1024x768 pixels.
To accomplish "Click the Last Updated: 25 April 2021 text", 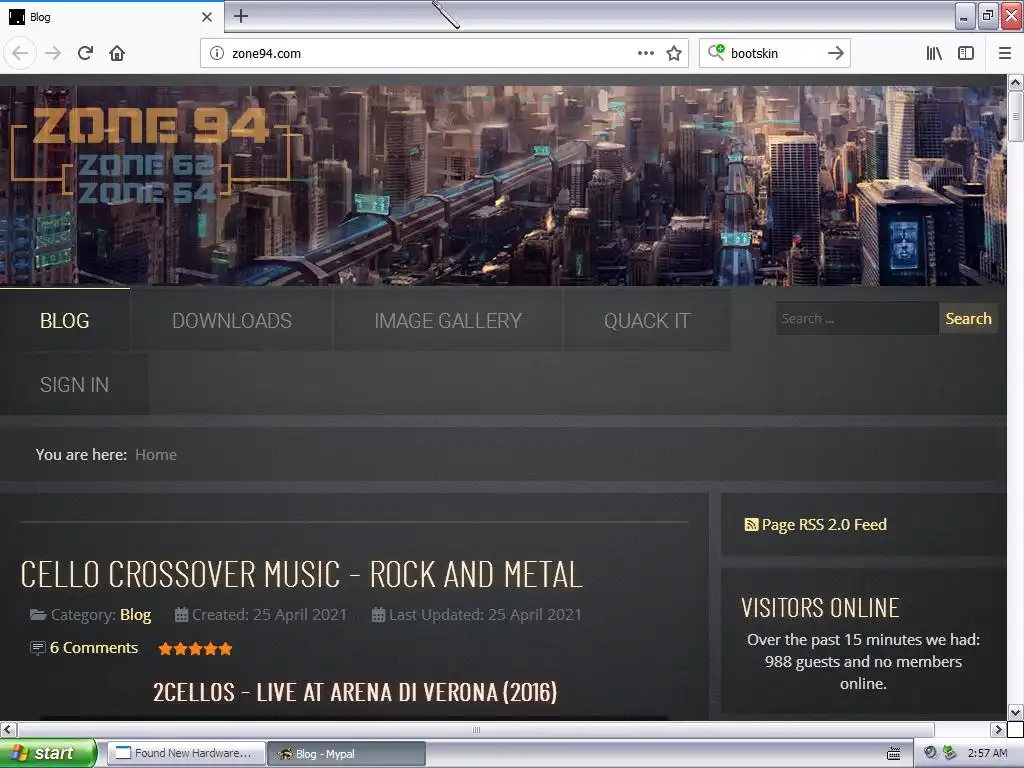I will [x=485, y=615].
